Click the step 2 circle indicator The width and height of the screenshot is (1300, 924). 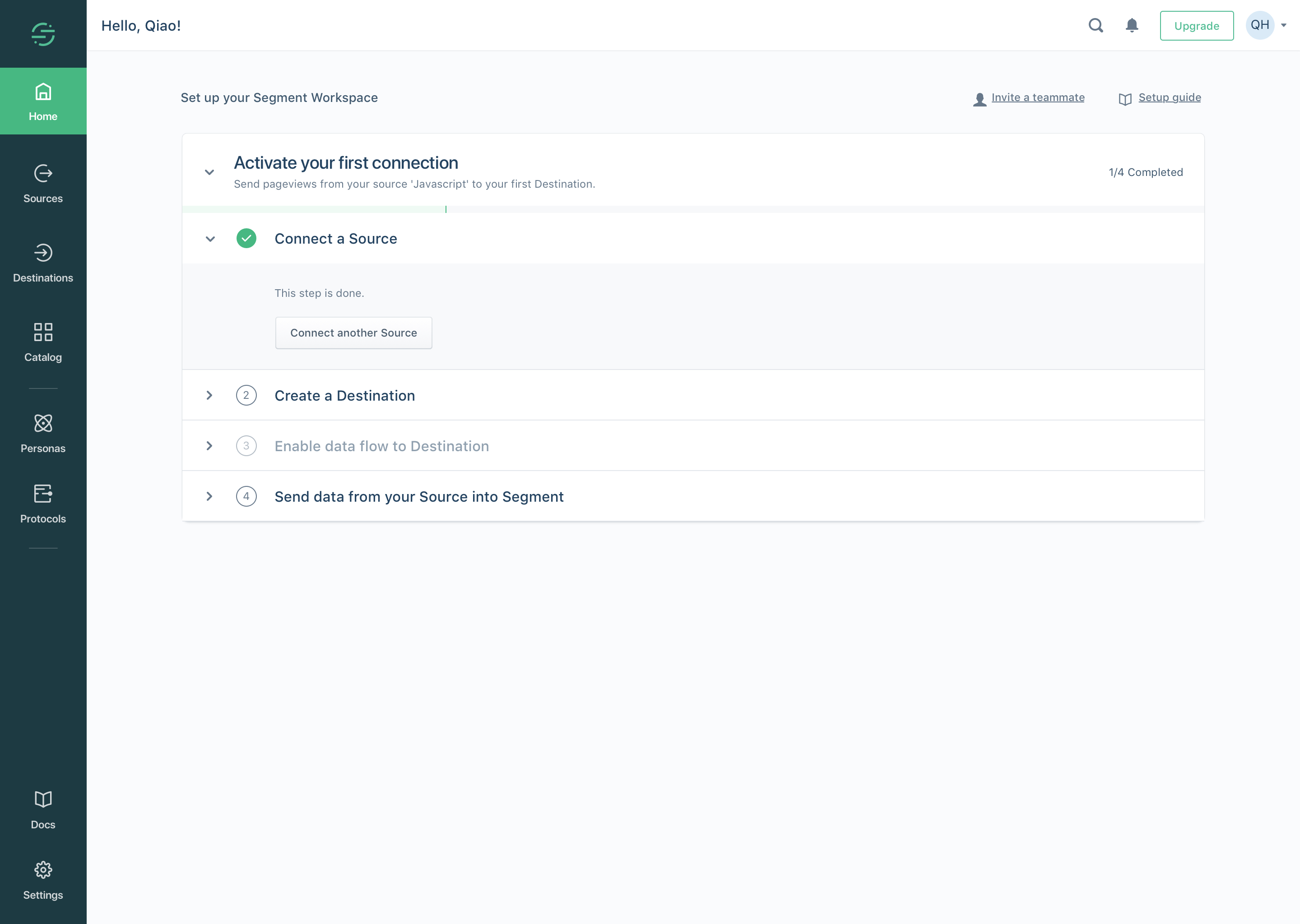click(246, 395)
